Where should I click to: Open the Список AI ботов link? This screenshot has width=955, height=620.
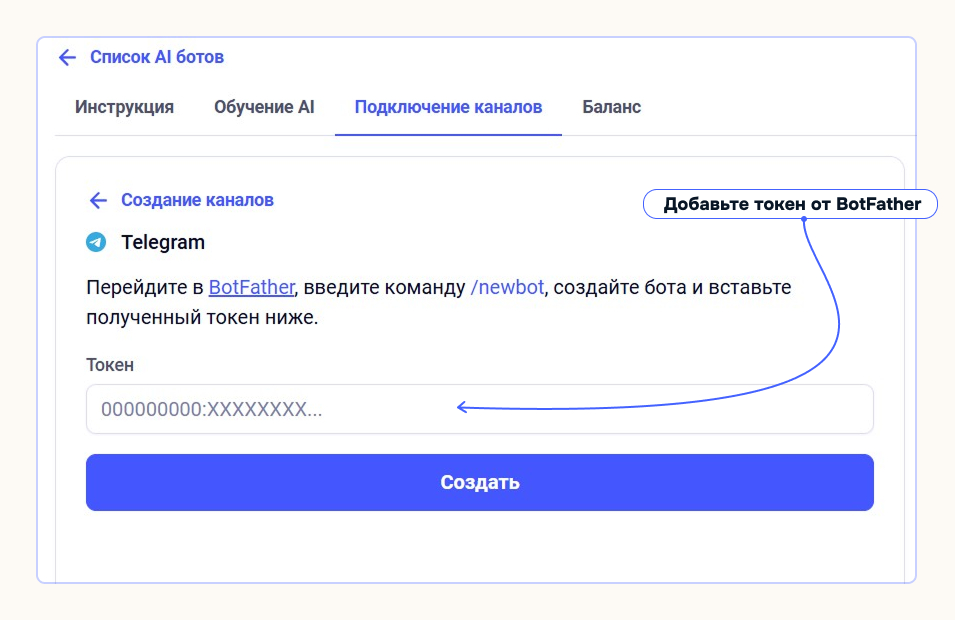(157, 57)
